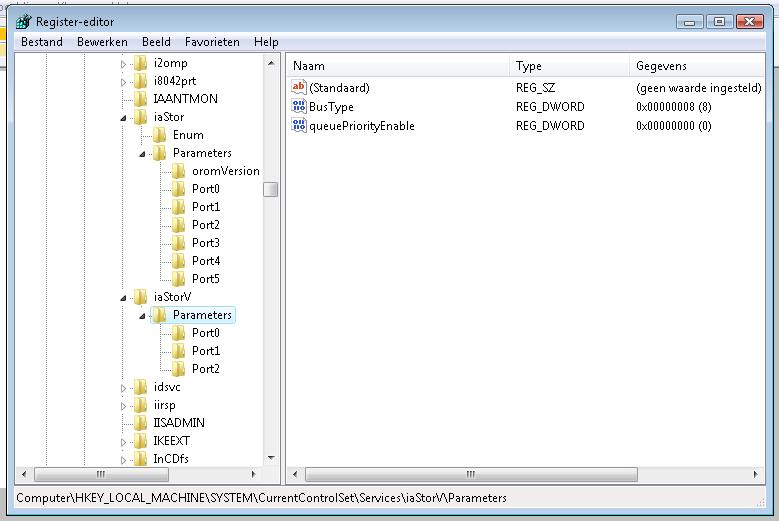This screenshot has height=521, width=779.
Task: Sort by the Naam column header
Action: 398,66
